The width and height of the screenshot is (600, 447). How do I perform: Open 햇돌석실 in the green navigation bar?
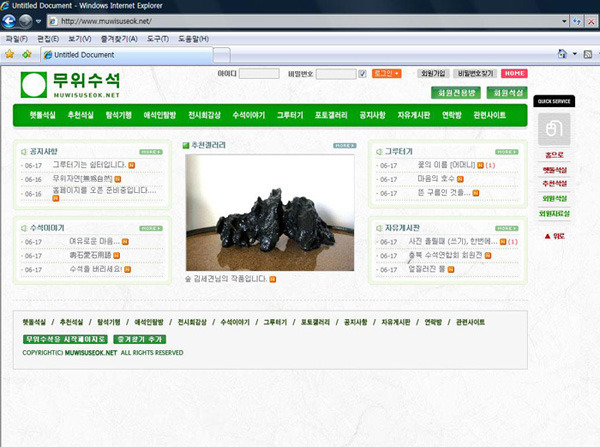tap(42, 115)
